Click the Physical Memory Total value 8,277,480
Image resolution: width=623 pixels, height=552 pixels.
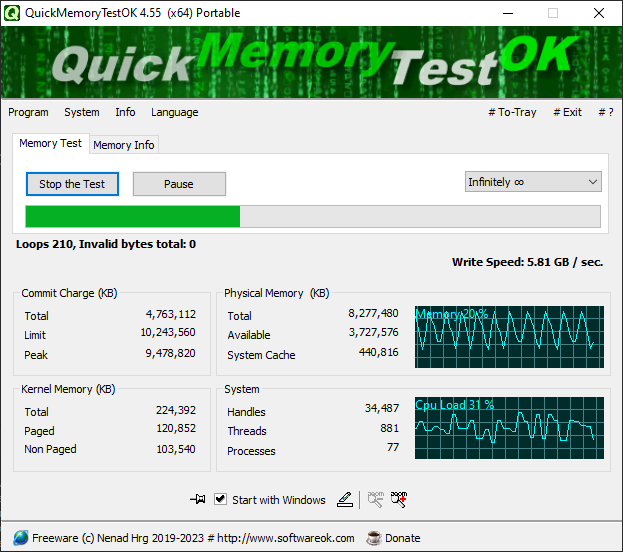[373, 314]
